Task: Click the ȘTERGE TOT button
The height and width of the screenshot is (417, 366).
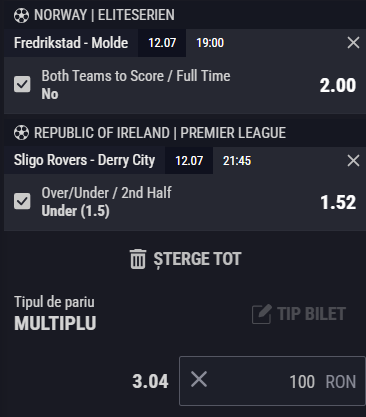Action: point(185,259)
